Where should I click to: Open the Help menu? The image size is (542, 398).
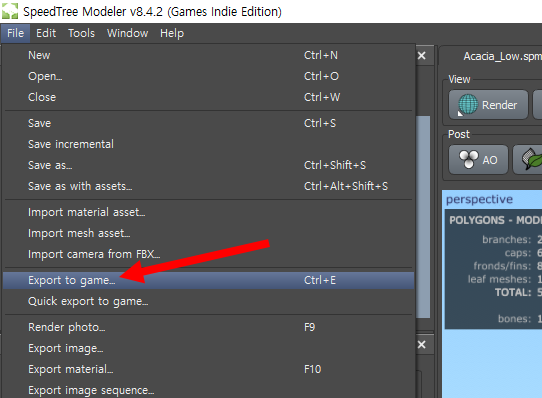pos(172,33)
